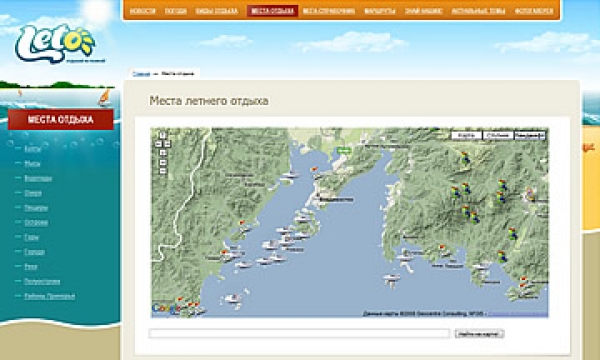Open the Базы отдыха menu item
The image size is (600, 360).
(x=217, y=11)
